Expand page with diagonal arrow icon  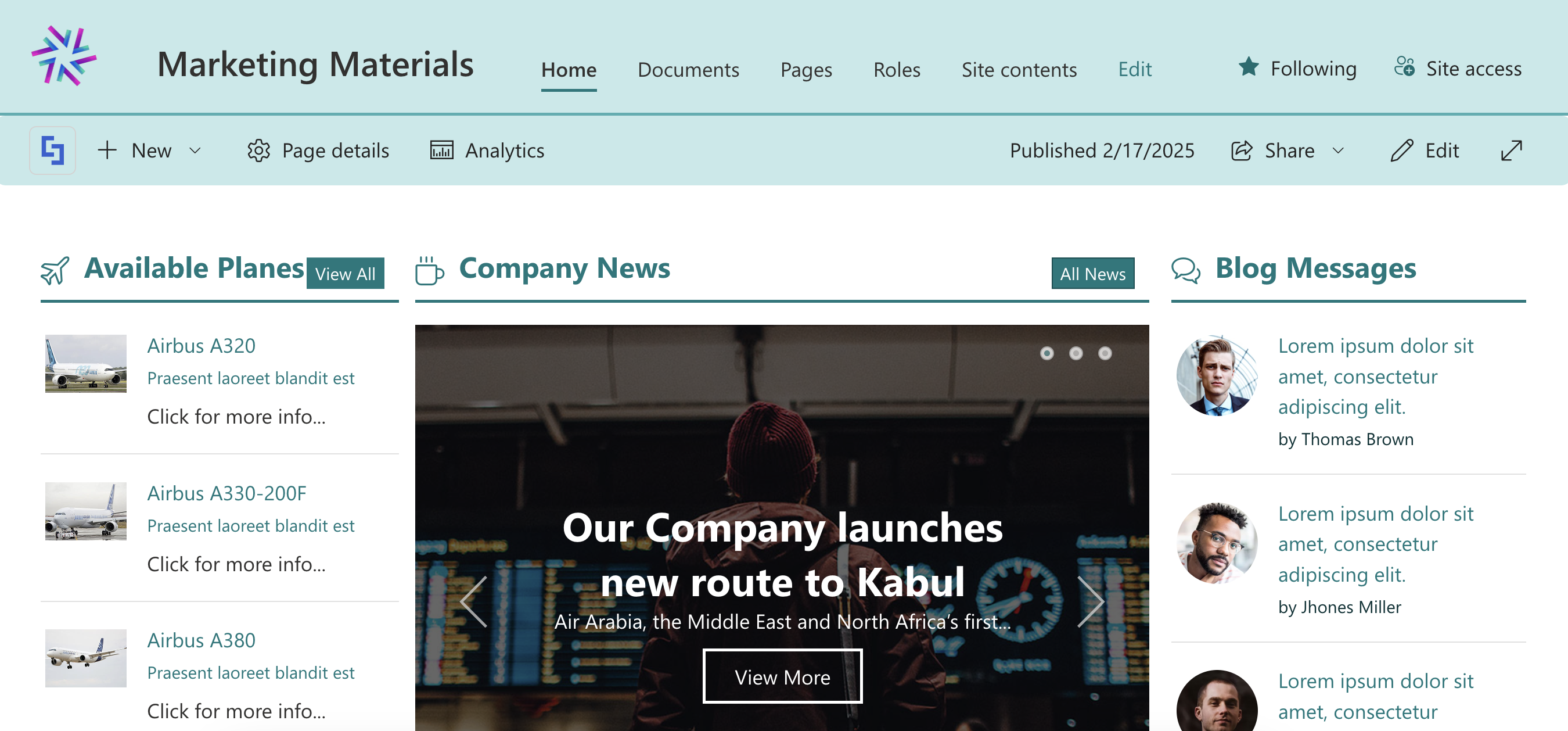click(1512, 150)
